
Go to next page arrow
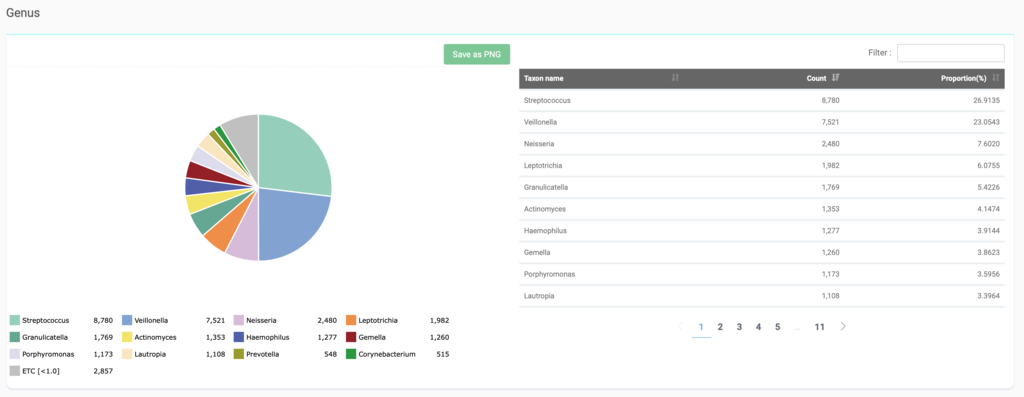click(843, 326)
